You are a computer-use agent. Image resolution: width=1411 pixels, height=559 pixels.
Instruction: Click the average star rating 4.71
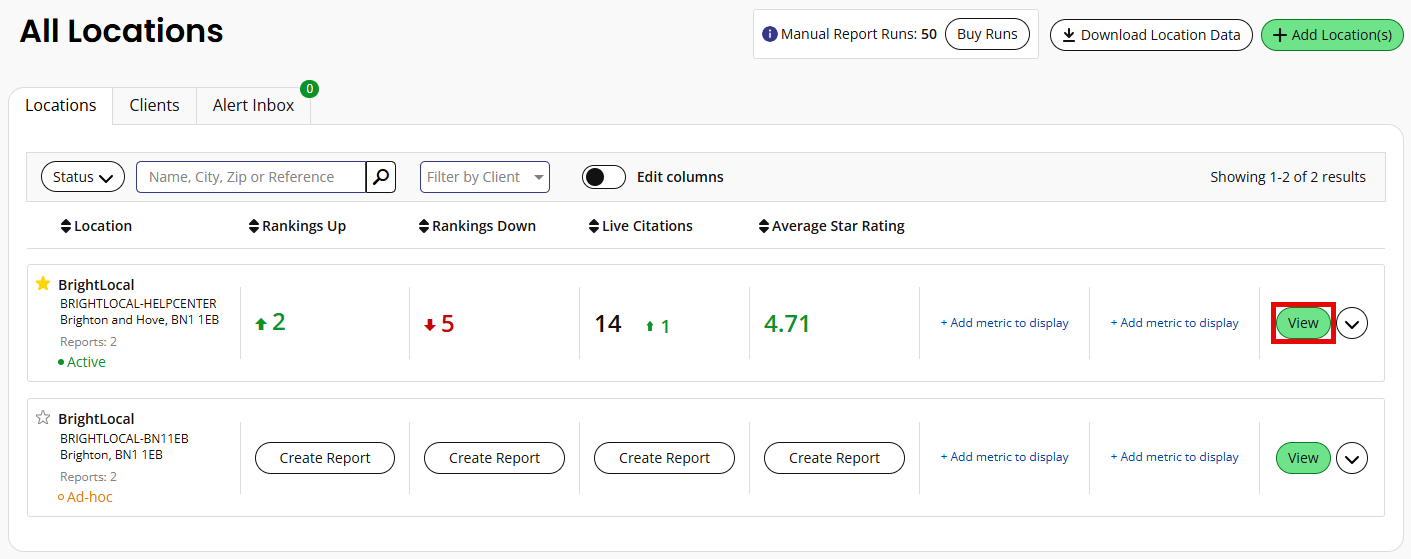(787, 324)
